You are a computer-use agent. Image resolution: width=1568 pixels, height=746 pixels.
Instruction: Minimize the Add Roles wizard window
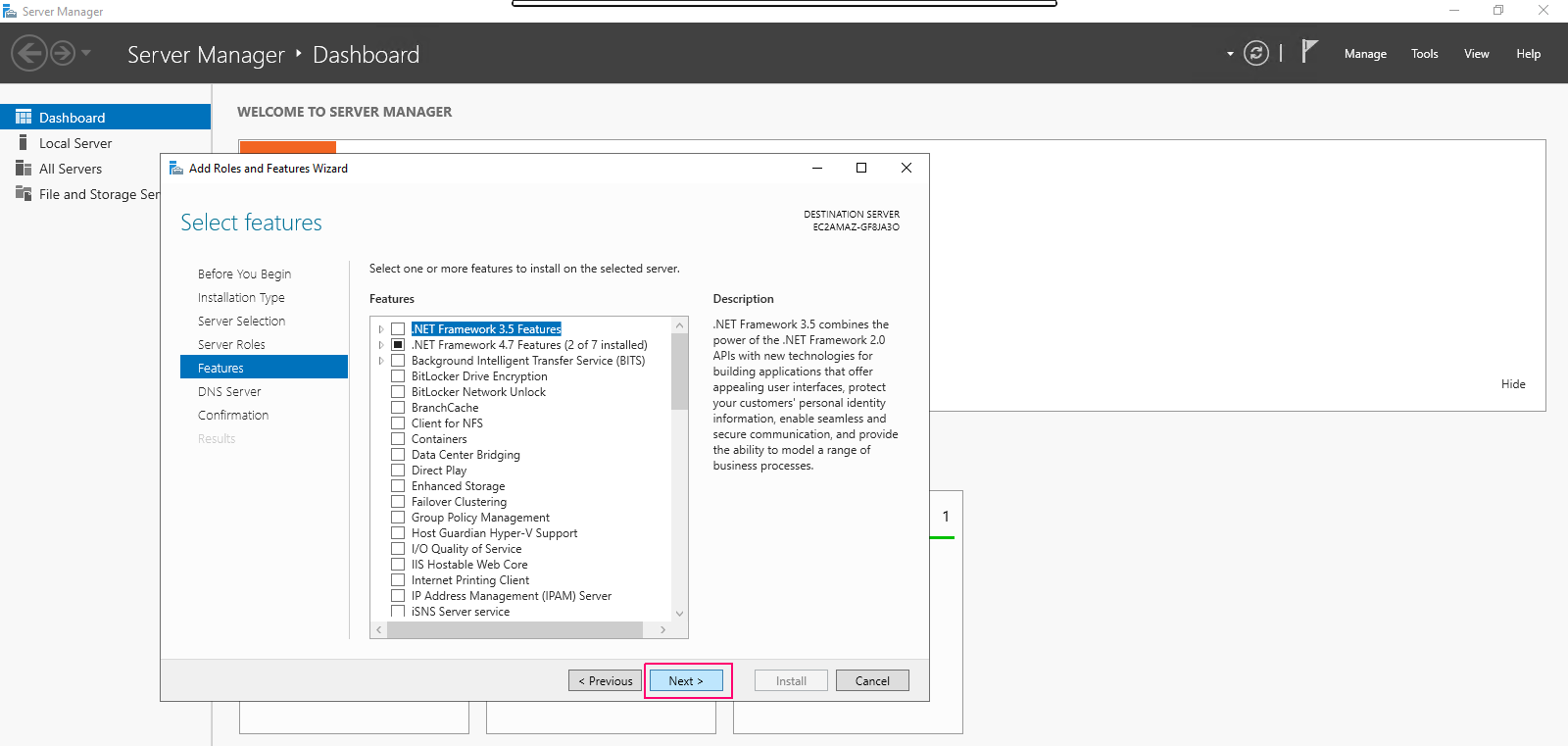pyautogui.click(x=817, y=168)
